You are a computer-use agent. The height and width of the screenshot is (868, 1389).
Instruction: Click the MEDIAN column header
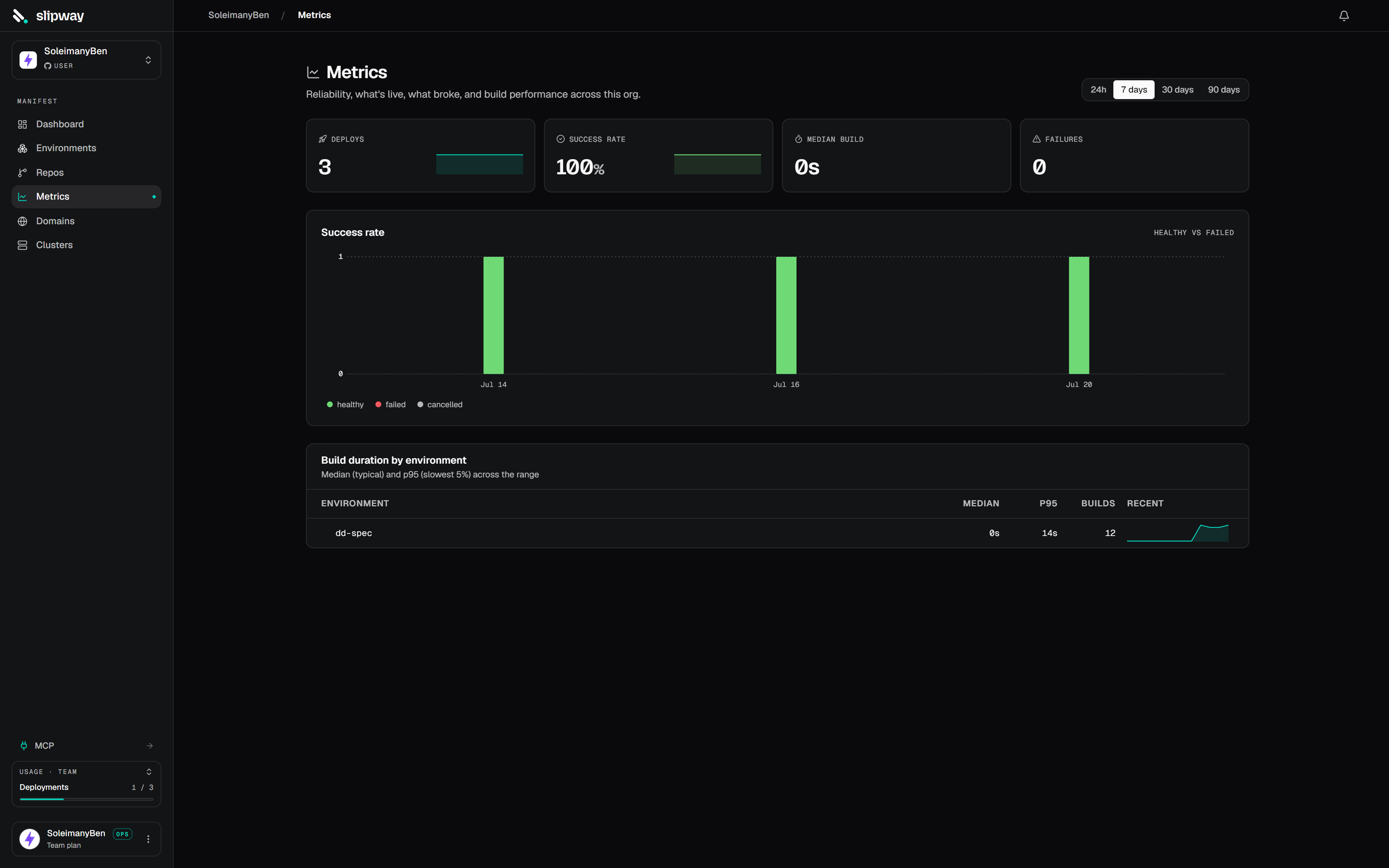tap(981, 503)
